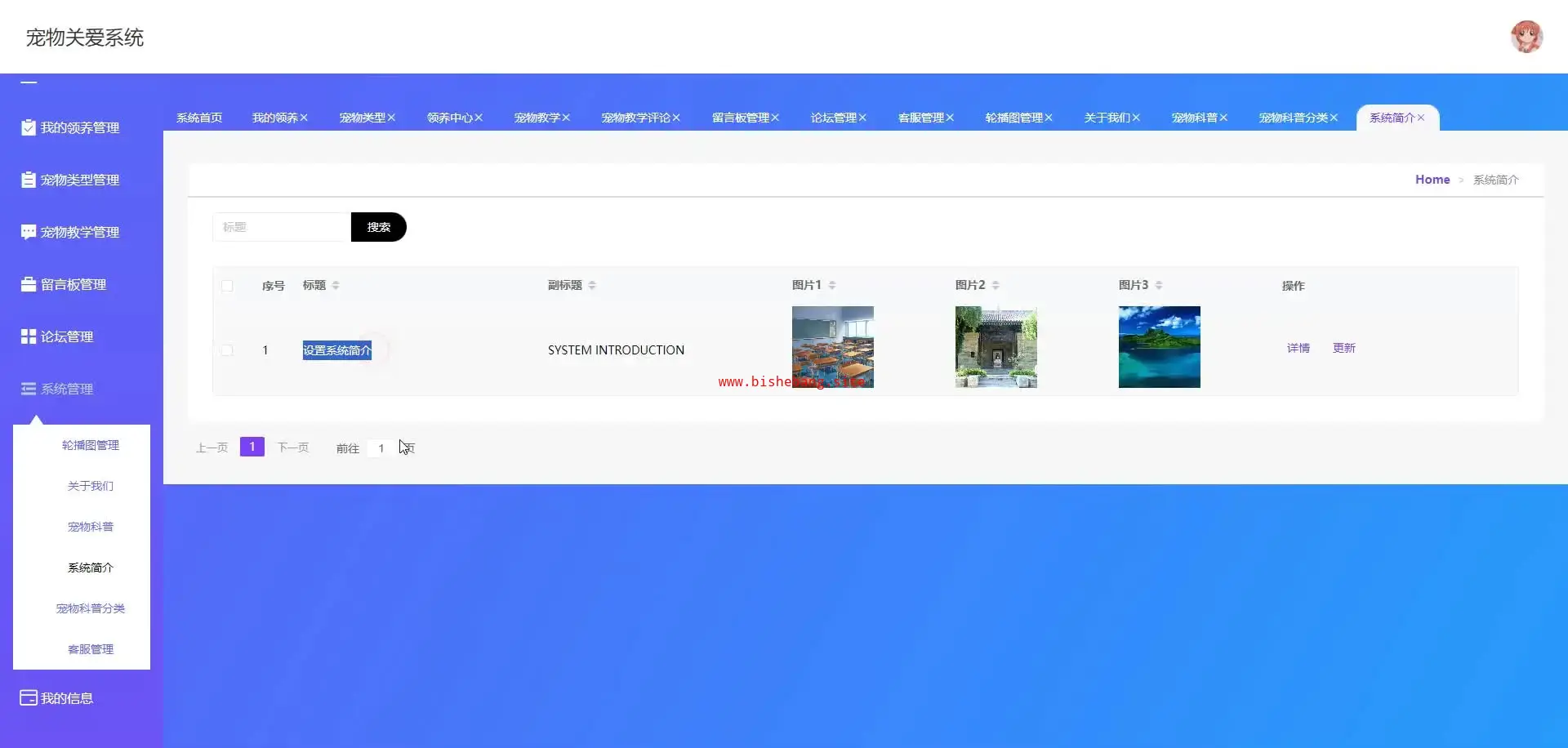The height and width of the screenshot is (748, 1568).
Task: Open the courtyard gate 图片2 thumbnail
Action: [996, 347]
